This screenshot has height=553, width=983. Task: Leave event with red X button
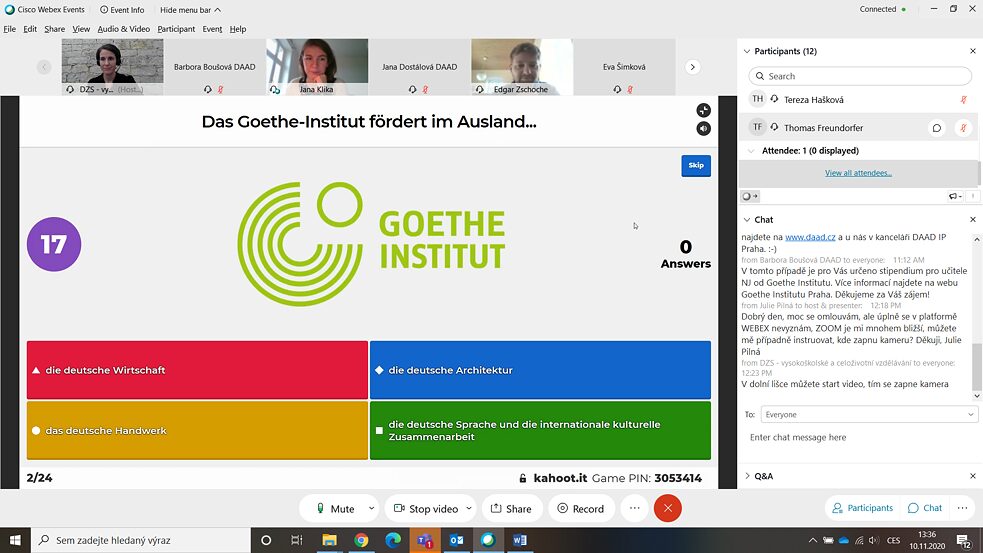(x=668, y=508)
